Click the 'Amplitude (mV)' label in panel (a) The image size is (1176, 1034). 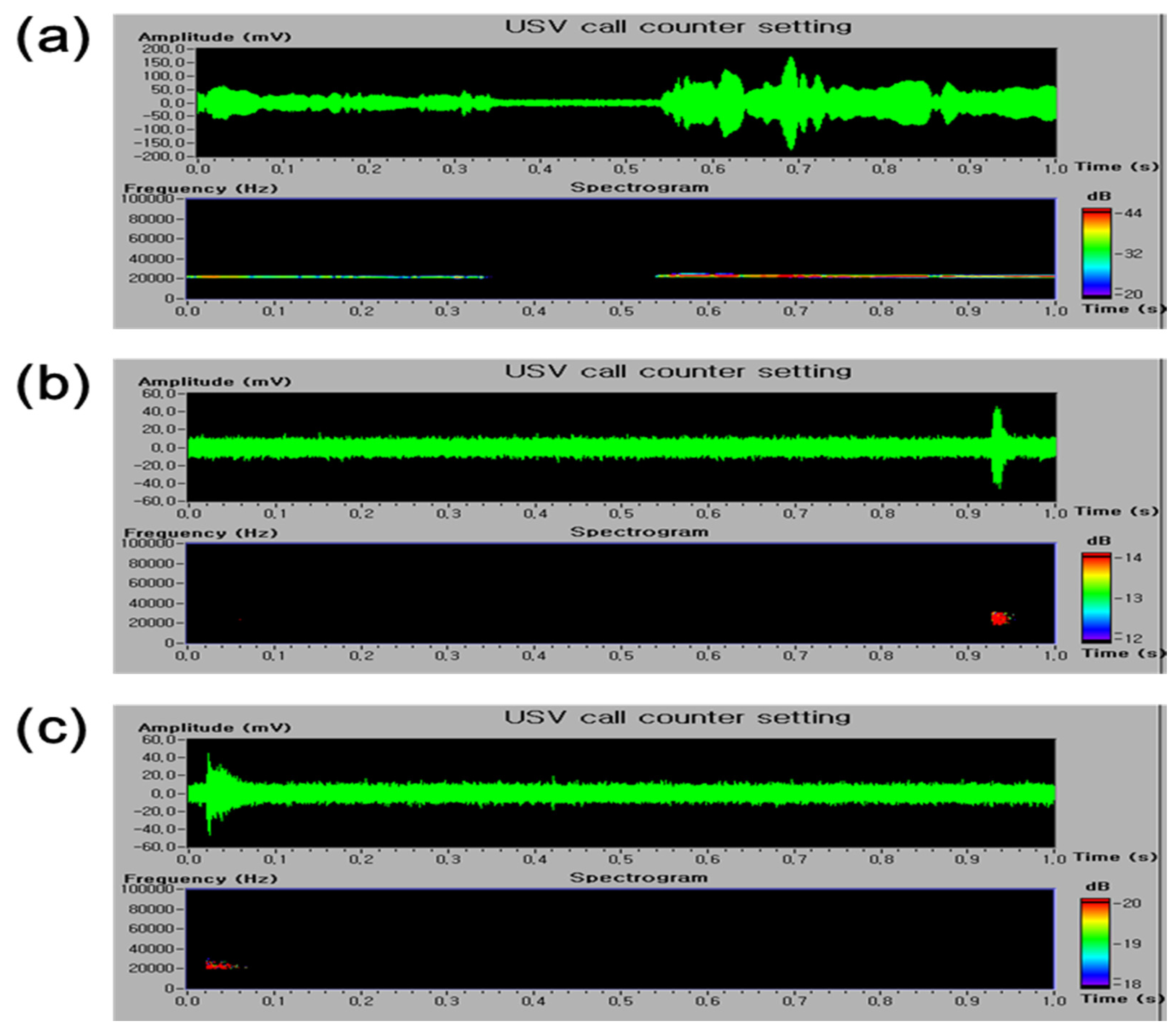[215, 37]
